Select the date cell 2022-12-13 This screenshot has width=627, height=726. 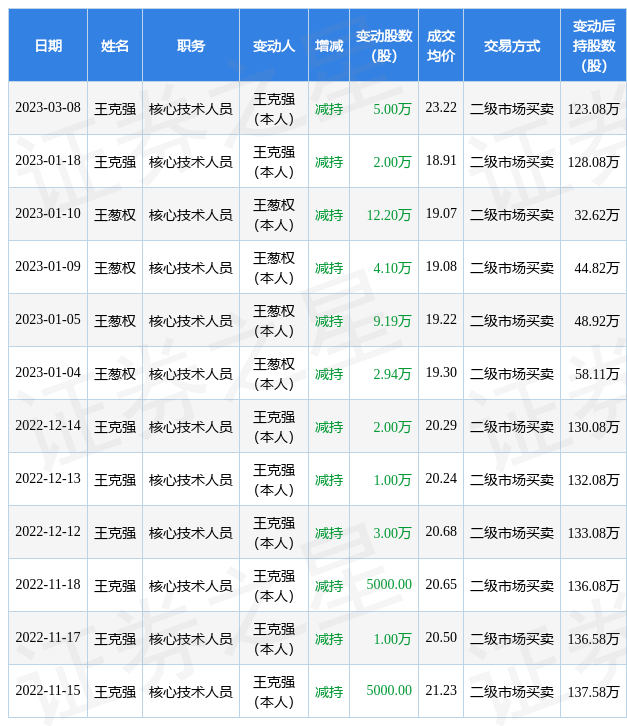point(48,478)
